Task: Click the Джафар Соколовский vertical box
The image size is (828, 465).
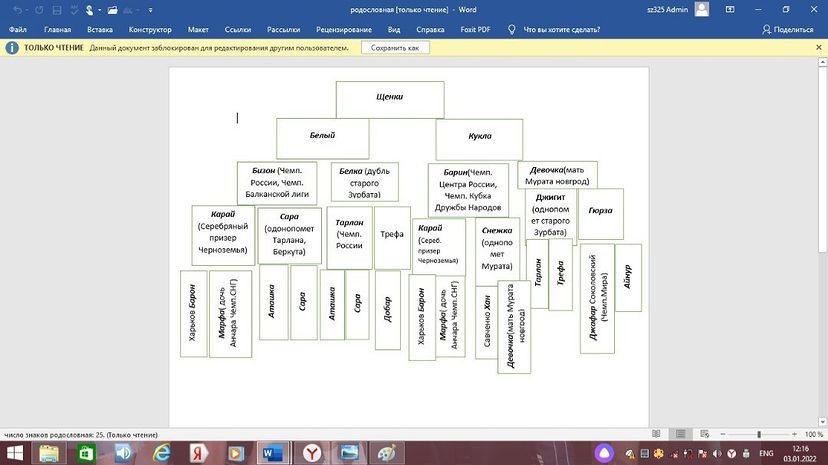Action: (x=597, y=298)
